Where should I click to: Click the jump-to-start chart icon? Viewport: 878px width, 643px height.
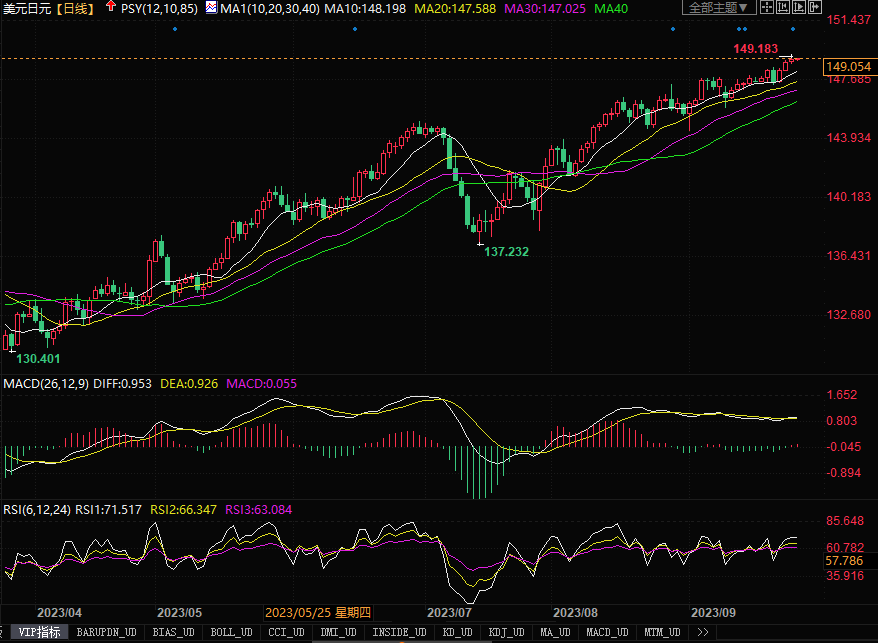point(783,7)
